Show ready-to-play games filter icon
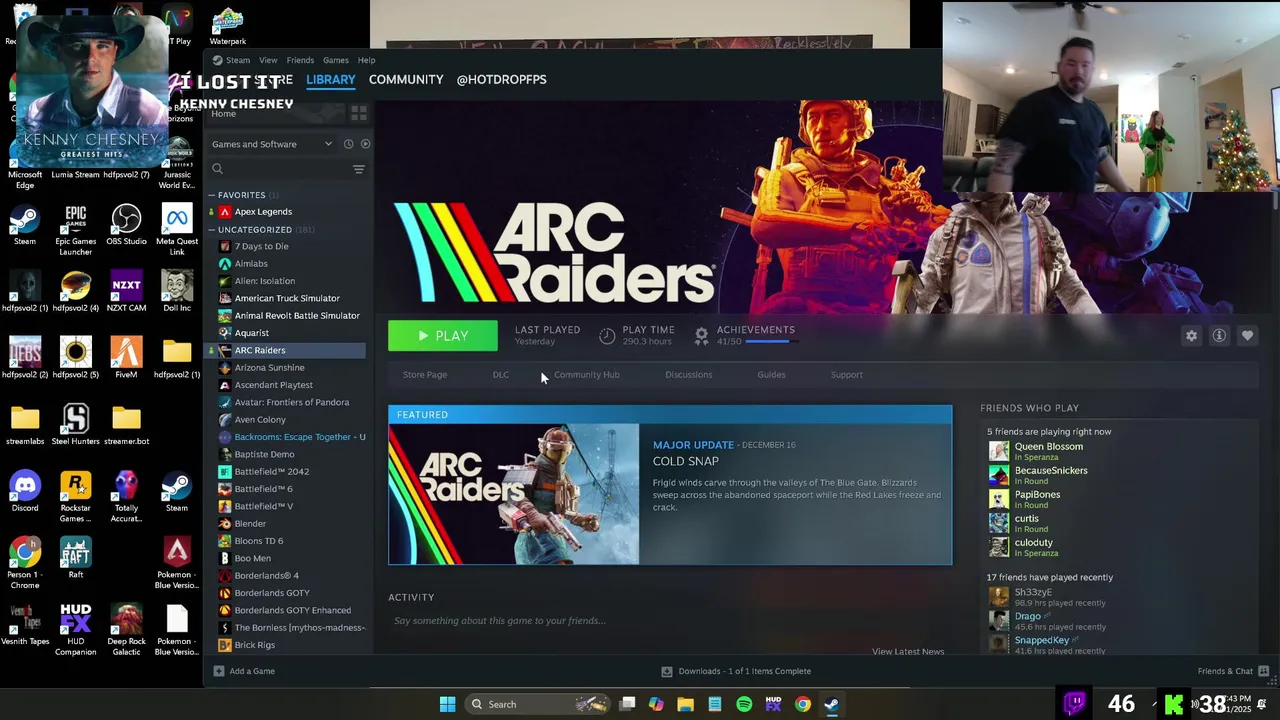The image size is (1280, 720). [365, 144]
